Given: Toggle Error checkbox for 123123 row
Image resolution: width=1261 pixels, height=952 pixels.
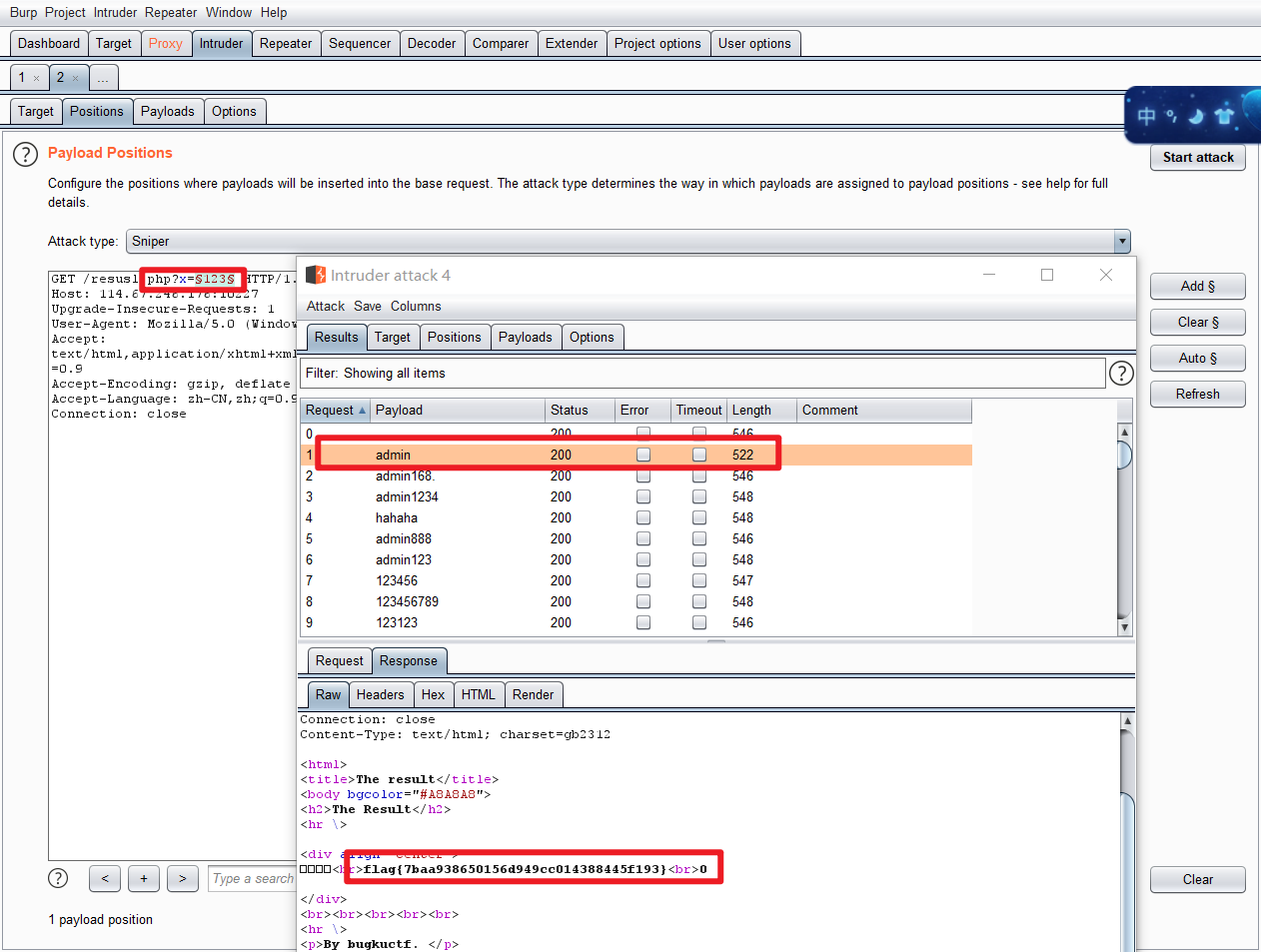Looking at the screenshot, I should [x=643, y=622].
